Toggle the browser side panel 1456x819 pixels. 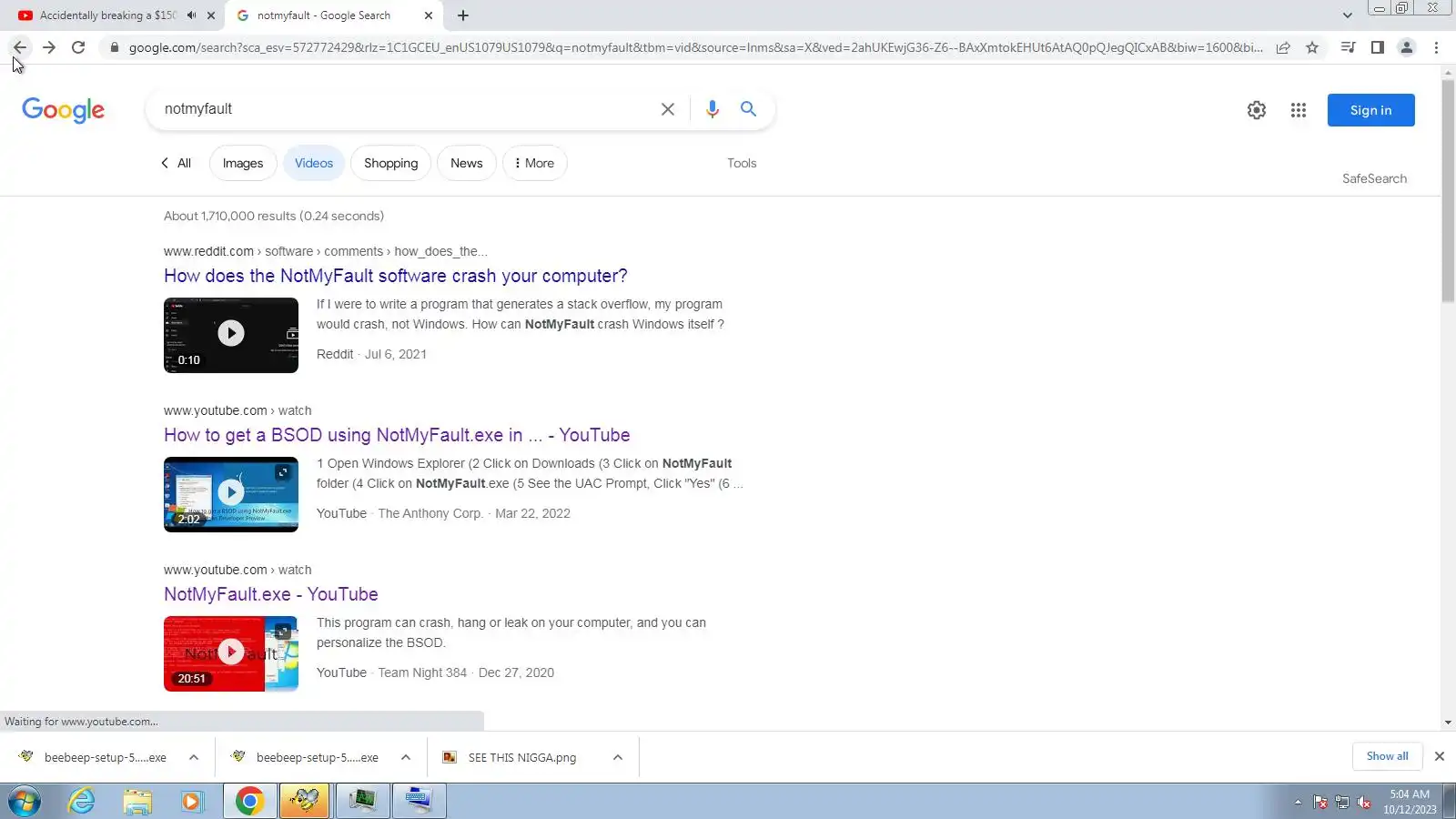(1378, 47)
